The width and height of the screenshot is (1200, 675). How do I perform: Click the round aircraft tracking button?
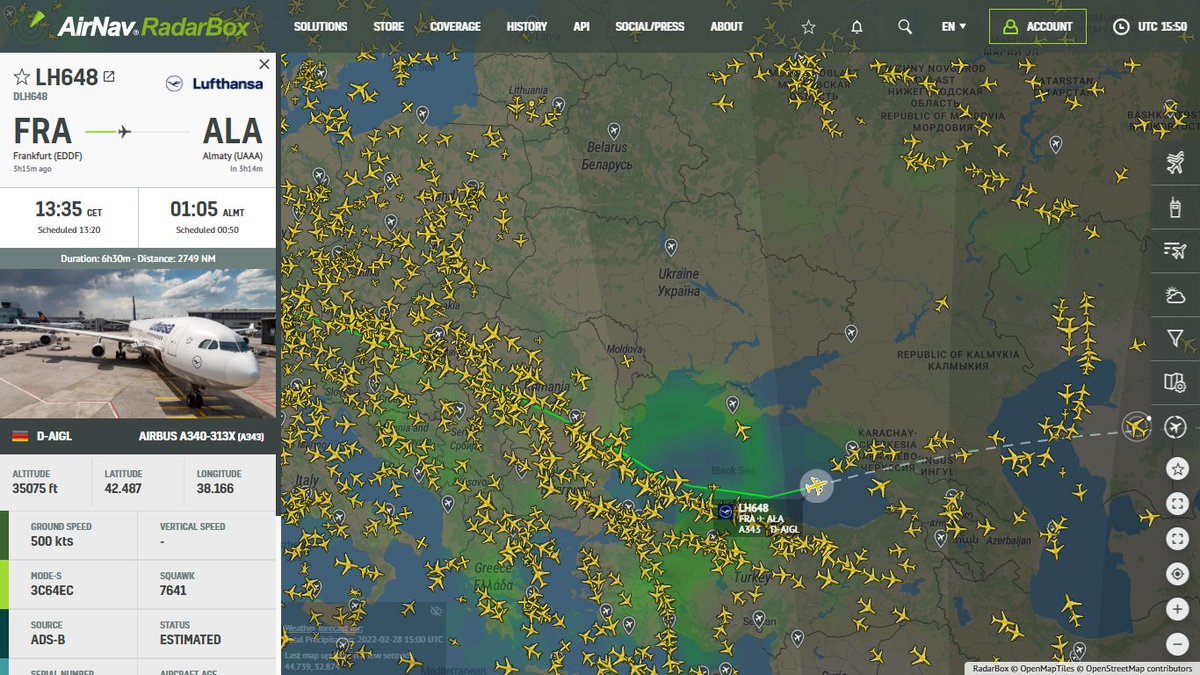click(x=1177, y=427)
